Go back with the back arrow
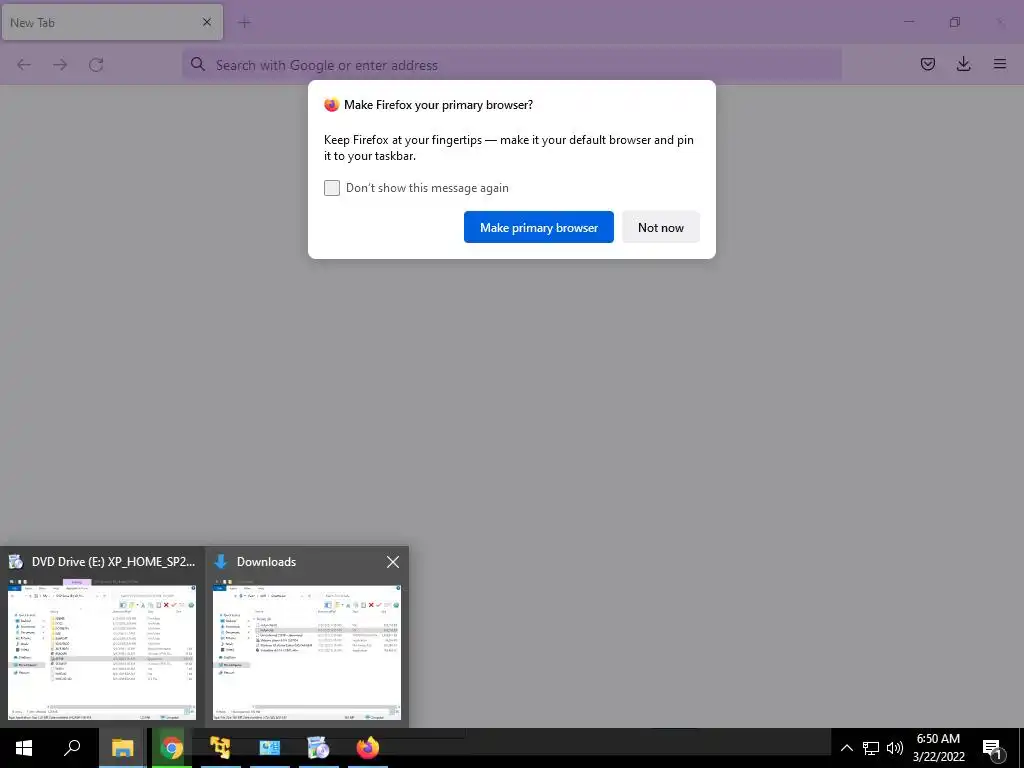The width and height of the screenshot is (1024, 768). click(x=24, y=65)
